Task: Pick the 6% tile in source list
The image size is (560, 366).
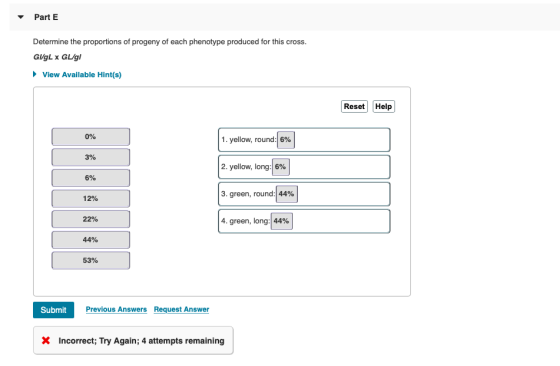Action: pos(91,178)
